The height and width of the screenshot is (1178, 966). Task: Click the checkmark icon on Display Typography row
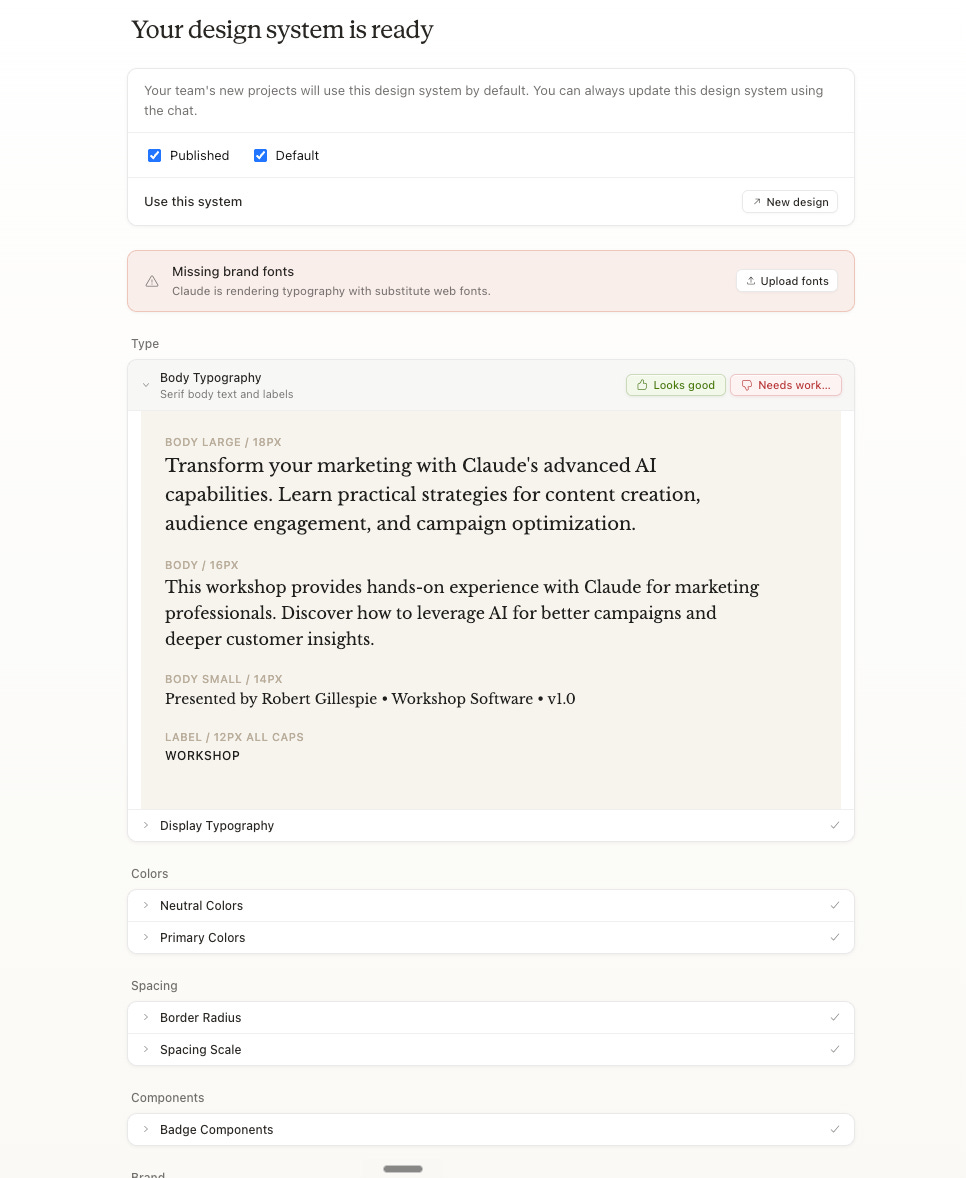tap(835, 825)
